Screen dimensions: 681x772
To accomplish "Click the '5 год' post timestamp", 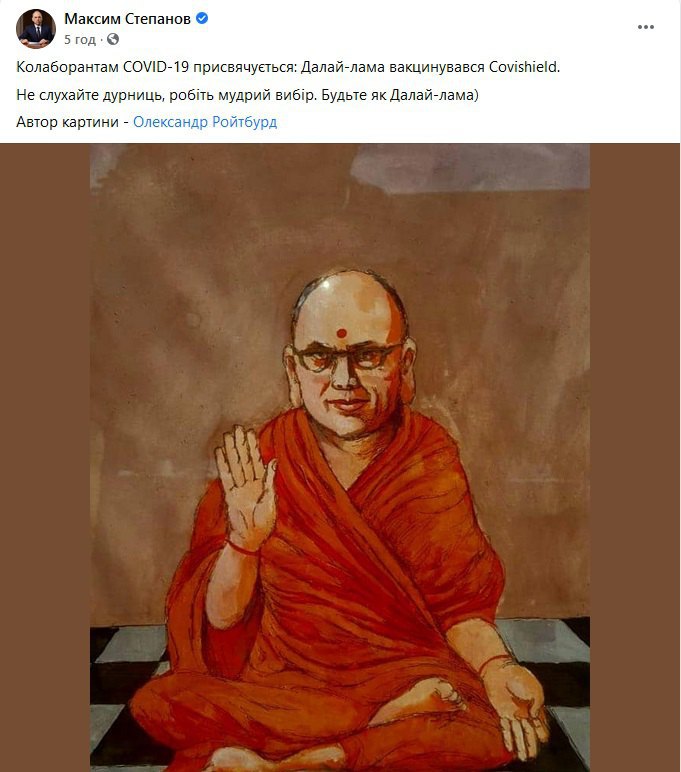I will pyautogui.click(x=80, y=39).
